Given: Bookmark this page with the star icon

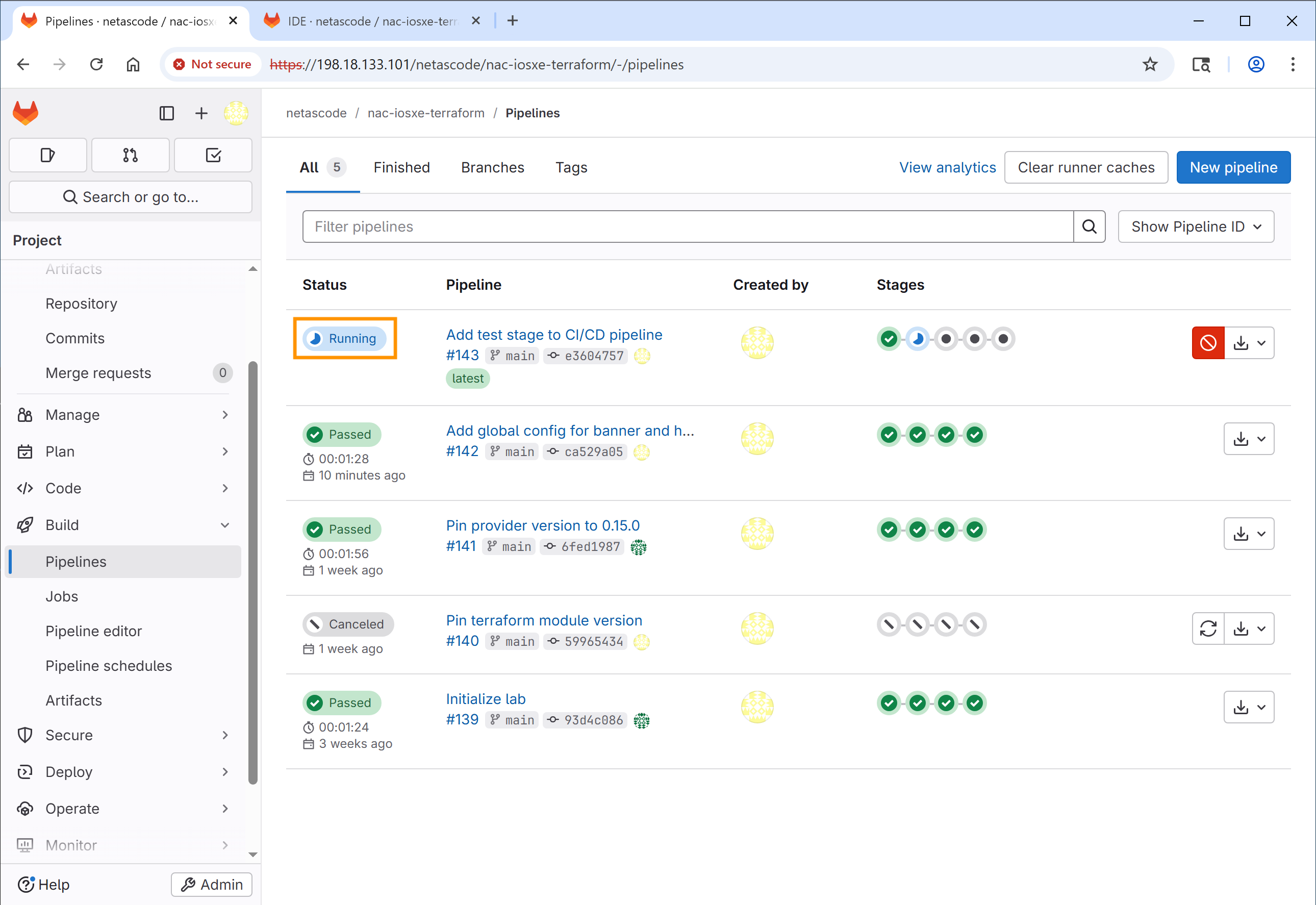Looking at the screenshot, I should click(x=1149, y=65).
